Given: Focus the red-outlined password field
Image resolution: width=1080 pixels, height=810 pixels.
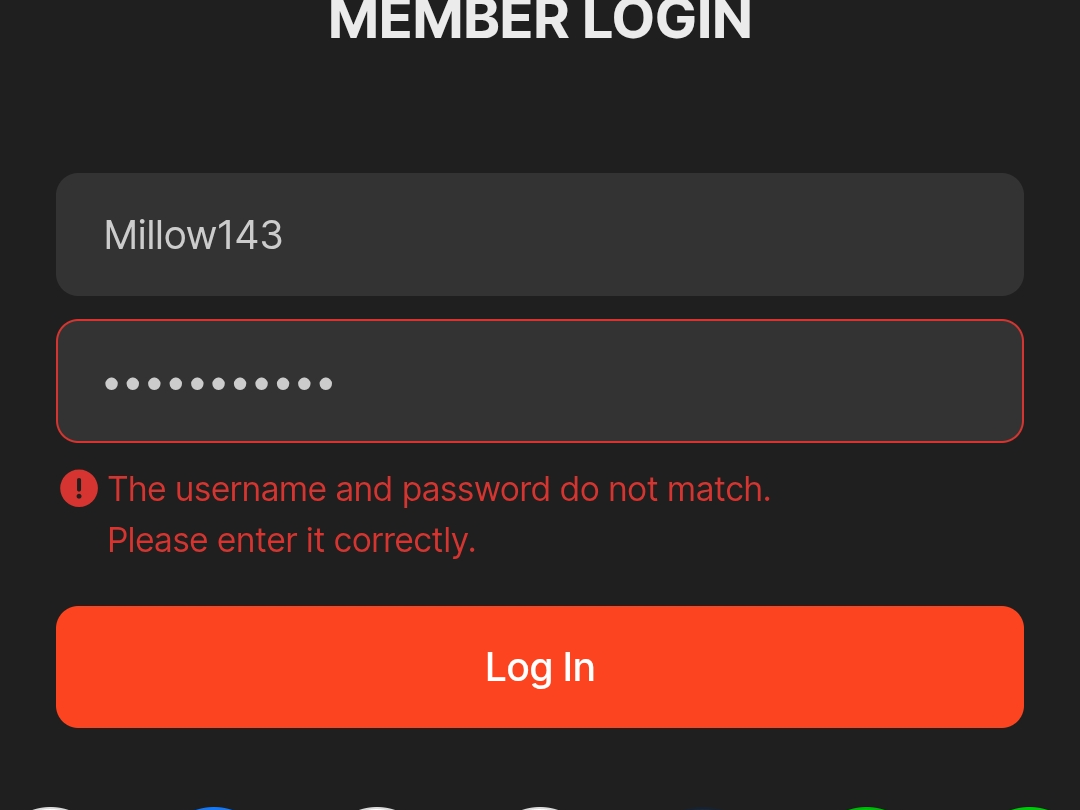Looking at the screenshot, I should 540,381.
